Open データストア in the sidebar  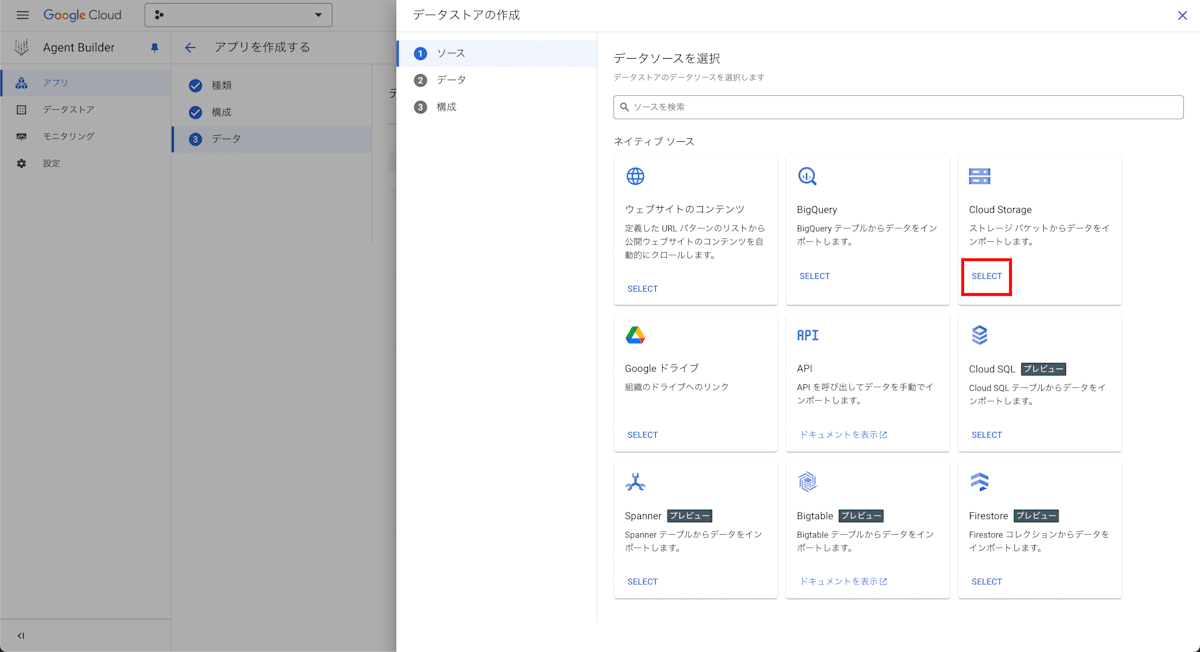[86, 110]
